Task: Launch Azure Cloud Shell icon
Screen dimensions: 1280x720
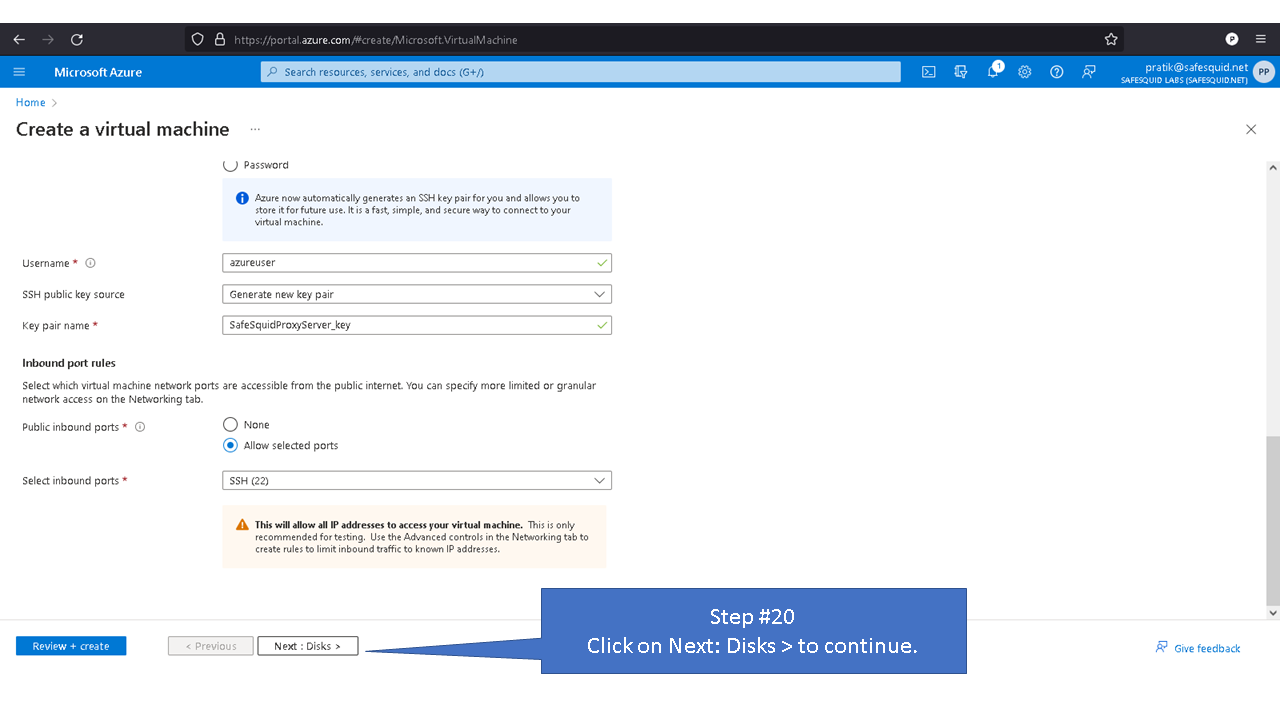Action: (929, 72)
